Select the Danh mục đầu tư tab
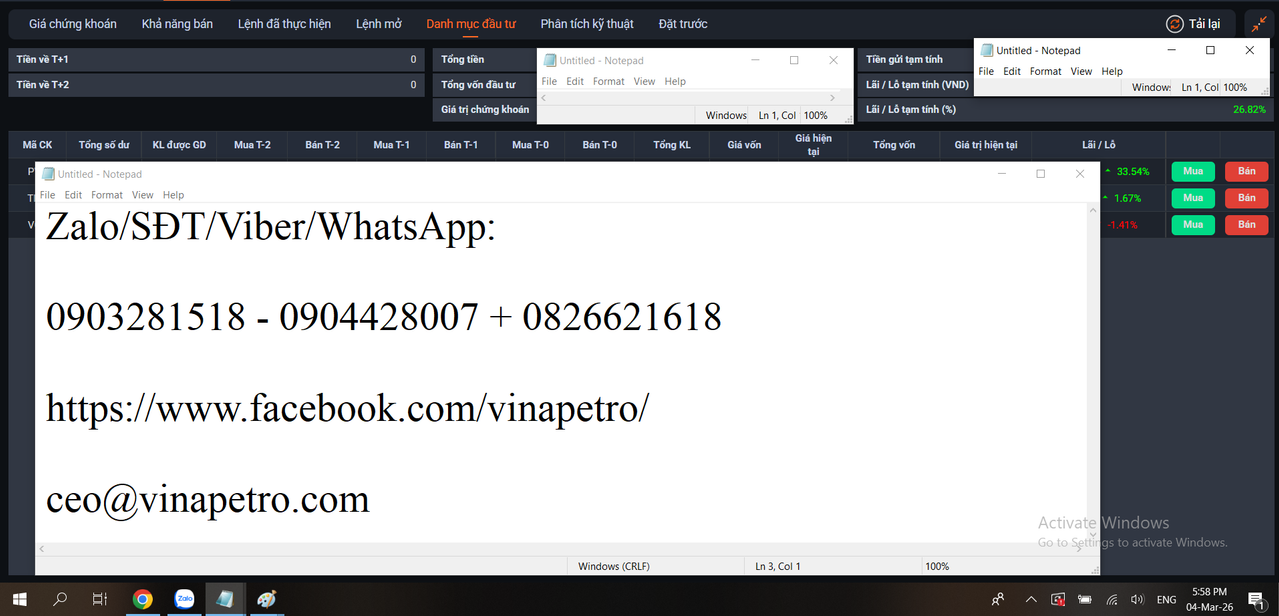 pos(471,24)
